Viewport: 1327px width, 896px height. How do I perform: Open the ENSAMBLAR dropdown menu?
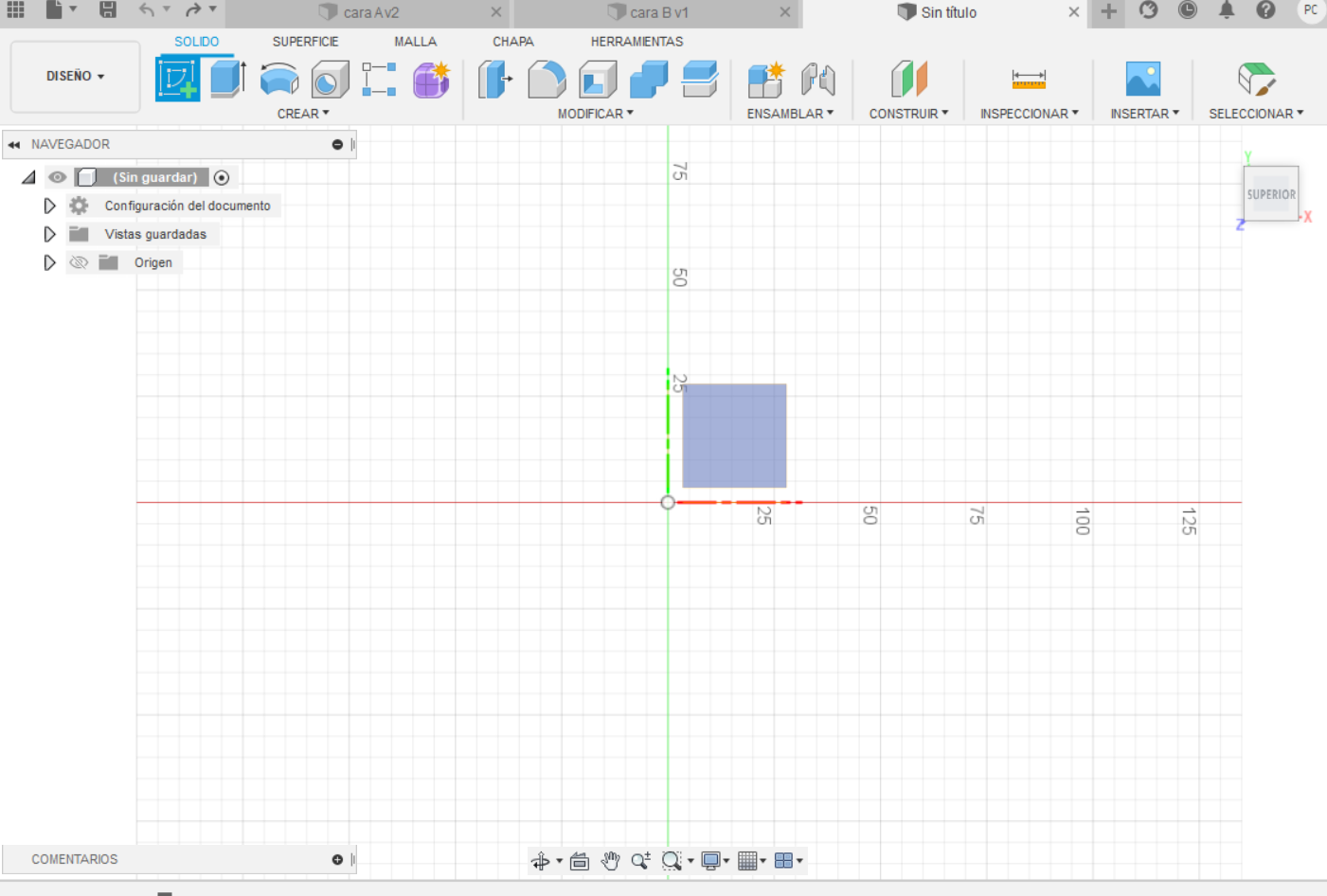790,114
